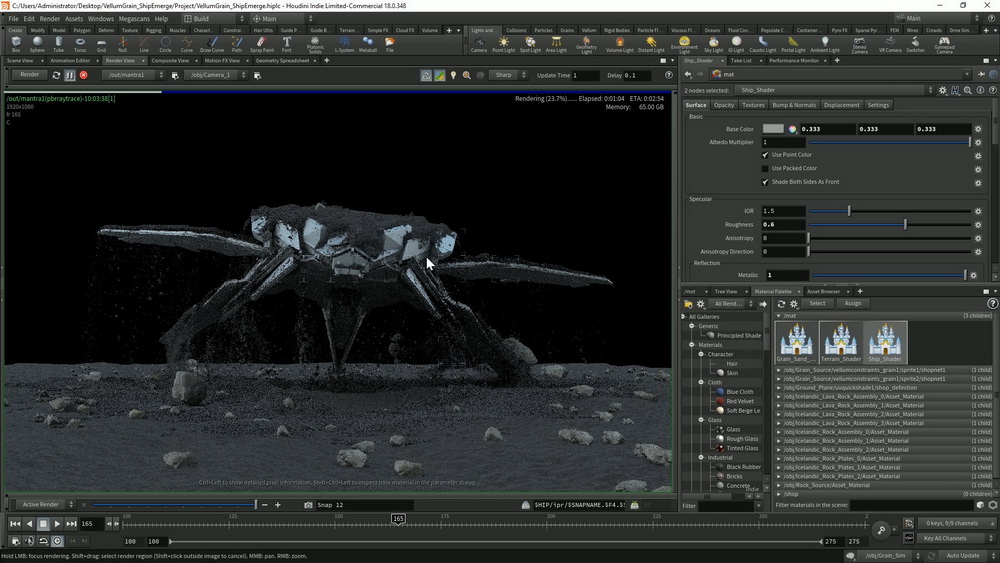The image size is (1000, 563).
Task: Enable Use Packed Color checkbox
Action: point(765,168)
